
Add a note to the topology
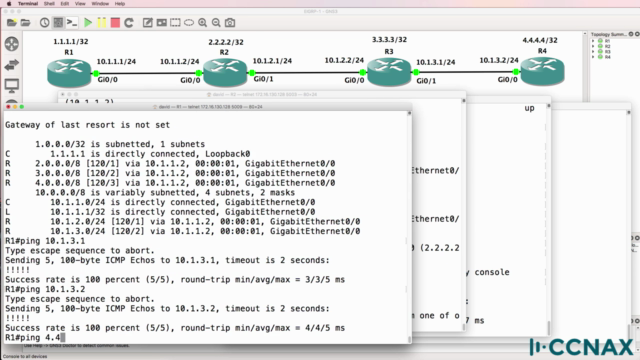(147, 22)
